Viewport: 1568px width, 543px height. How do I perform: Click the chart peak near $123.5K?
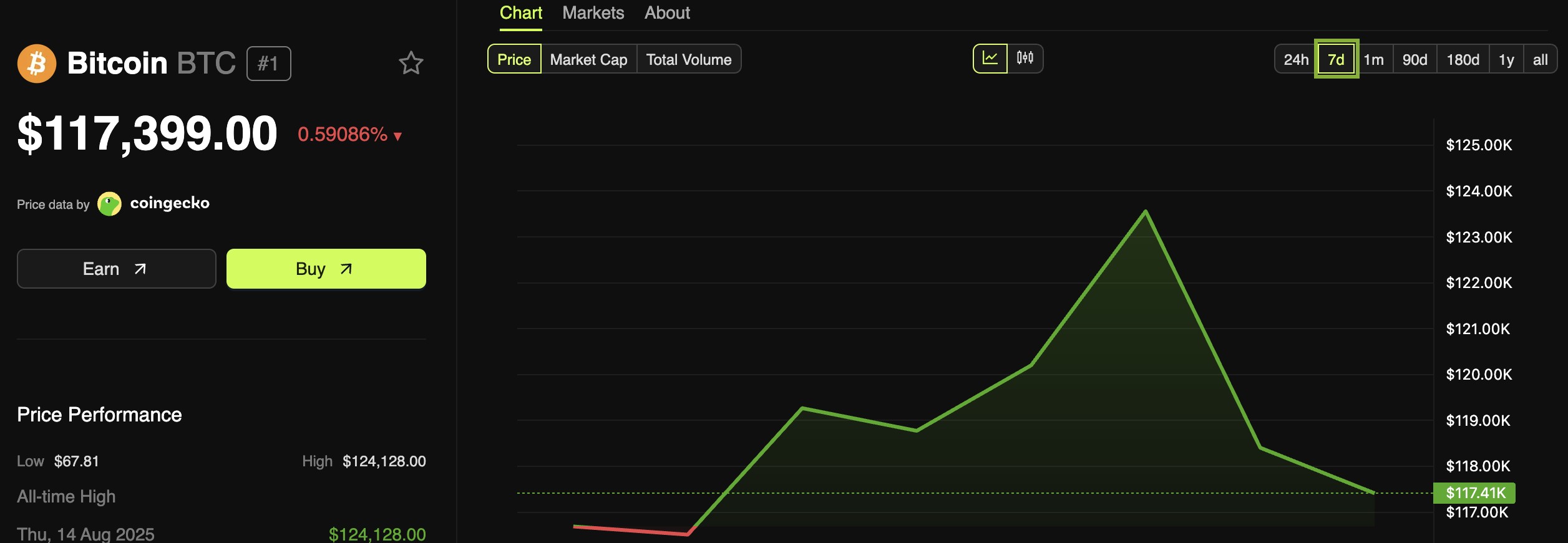[x=1146, y=212]
